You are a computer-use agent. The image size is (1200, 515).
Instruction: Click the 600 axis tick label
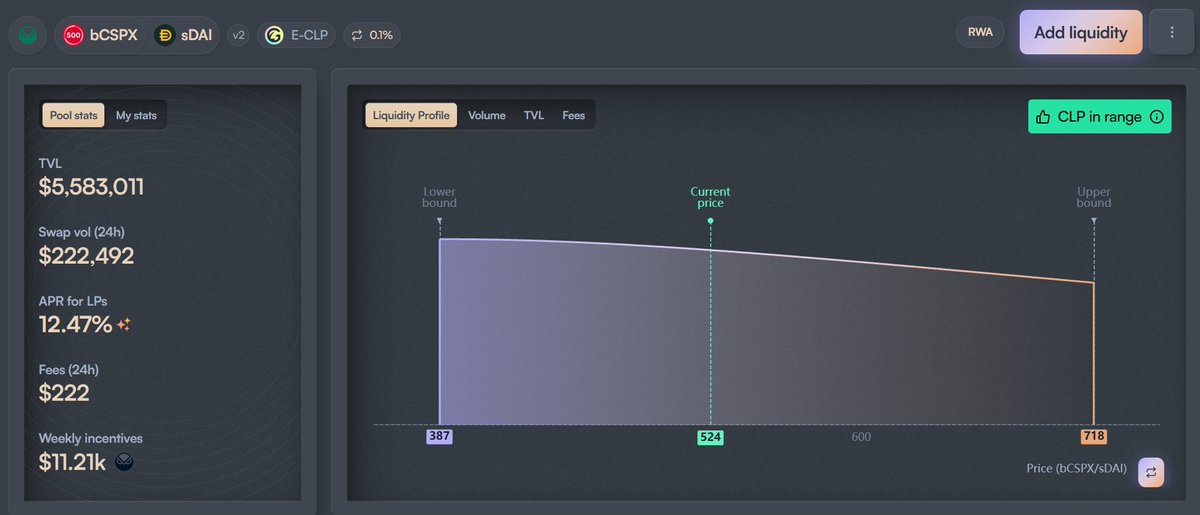[861, 437]
